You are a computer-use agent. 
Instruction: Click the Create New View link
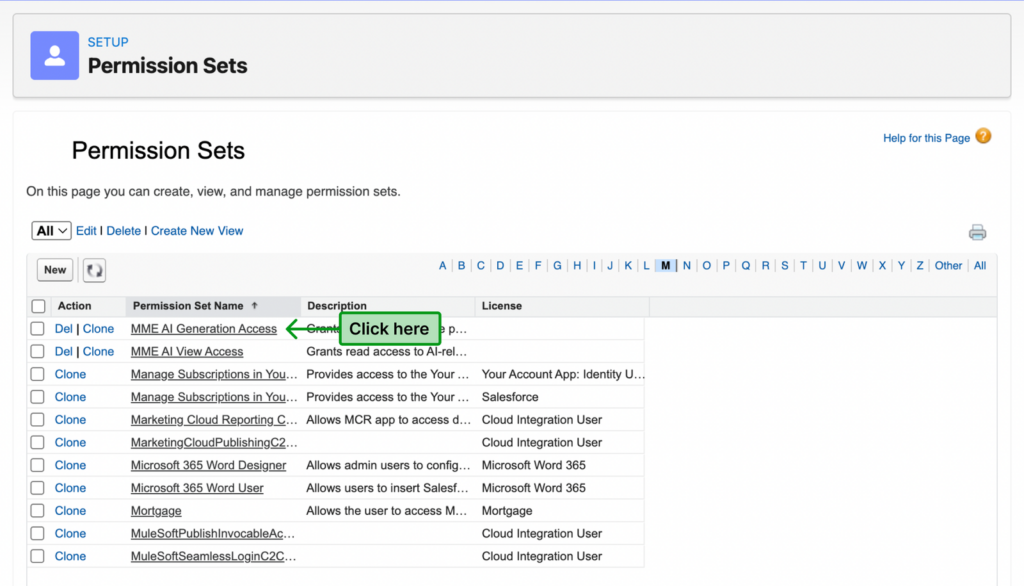coord(197,231)
